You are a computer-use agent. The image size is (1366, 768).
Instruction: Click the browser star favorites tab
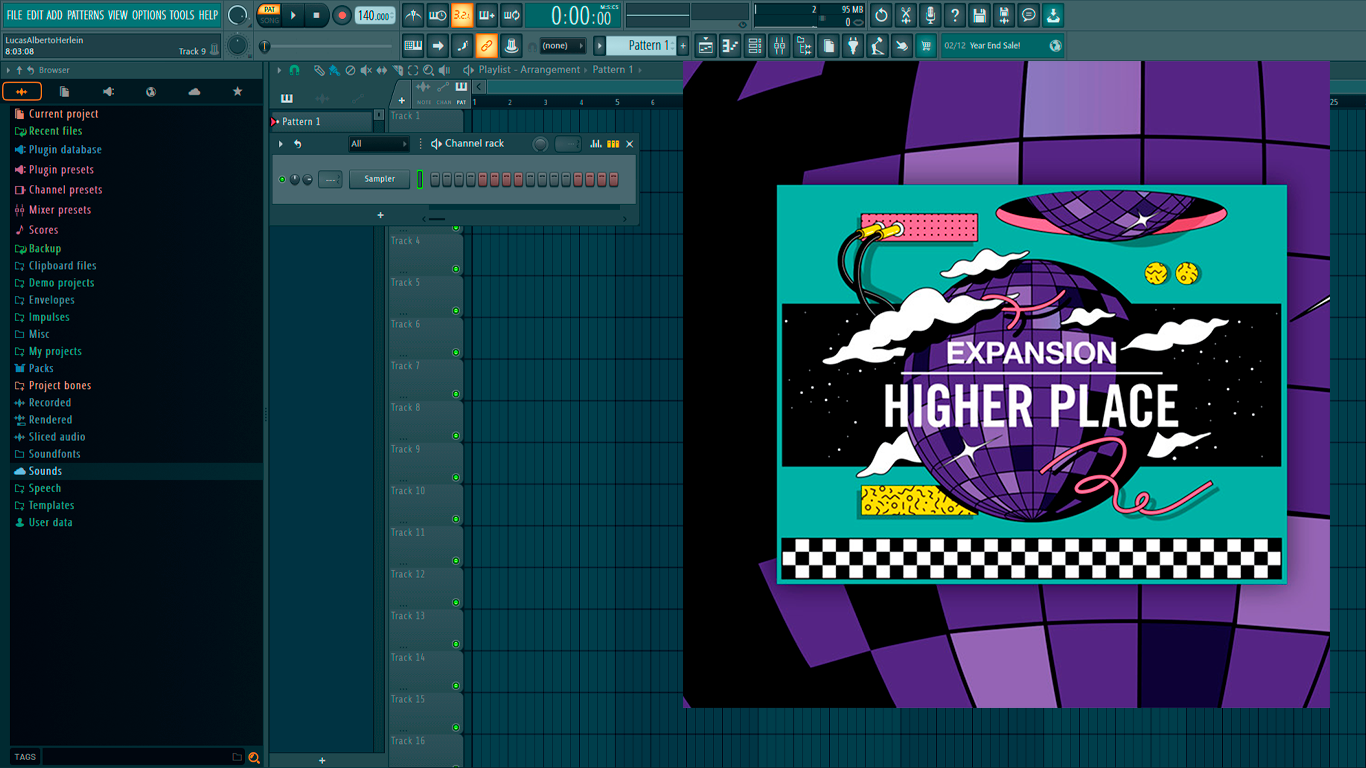coord(237,91)
